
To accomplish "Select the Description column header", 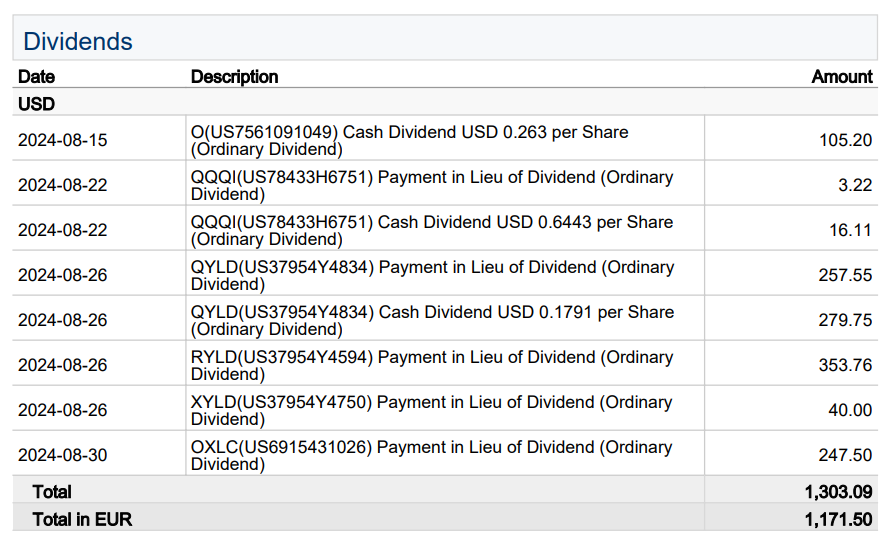I will [234, 77].
